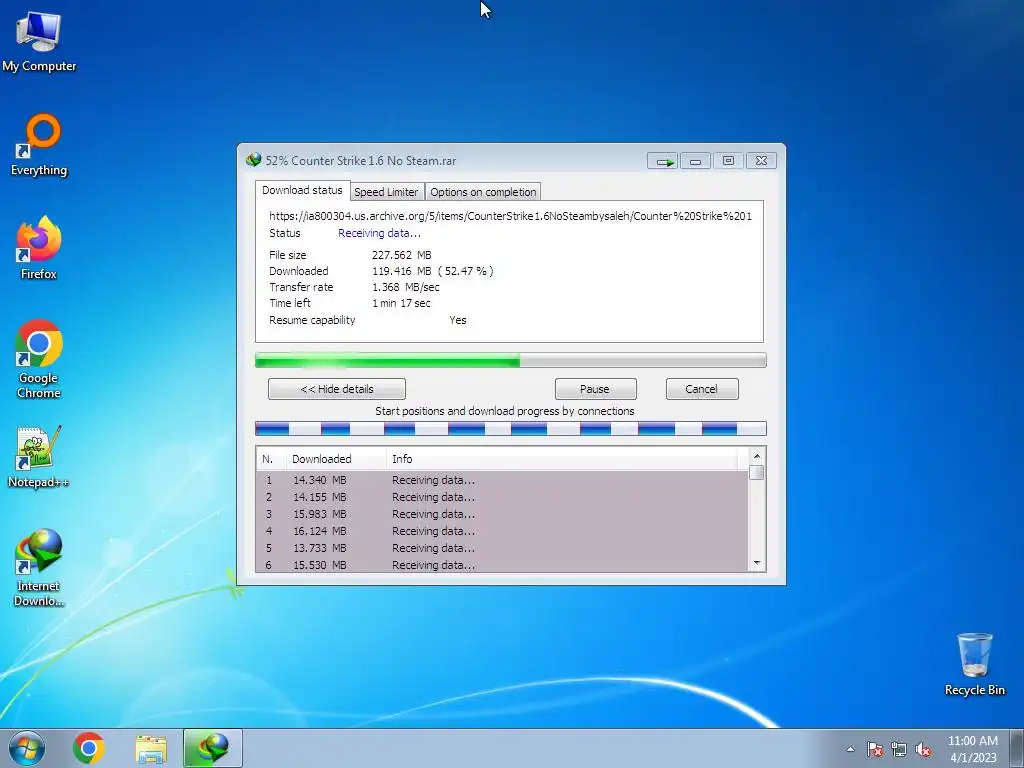The image size is (1024, 768).
Task: Switch to the Speed Limiter tab
Action: (x=386, y=192)
